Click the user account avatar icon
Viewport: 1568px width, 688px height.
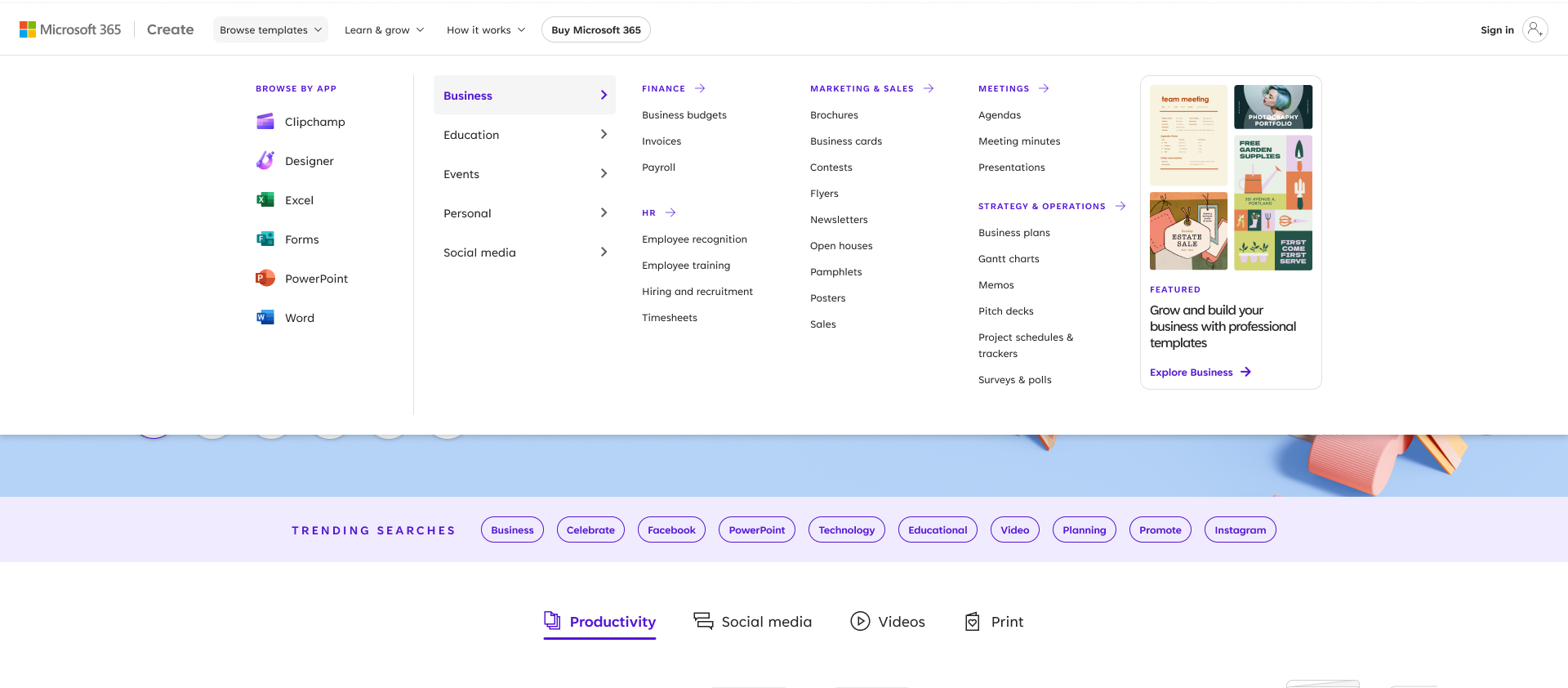click(1535, 29)
